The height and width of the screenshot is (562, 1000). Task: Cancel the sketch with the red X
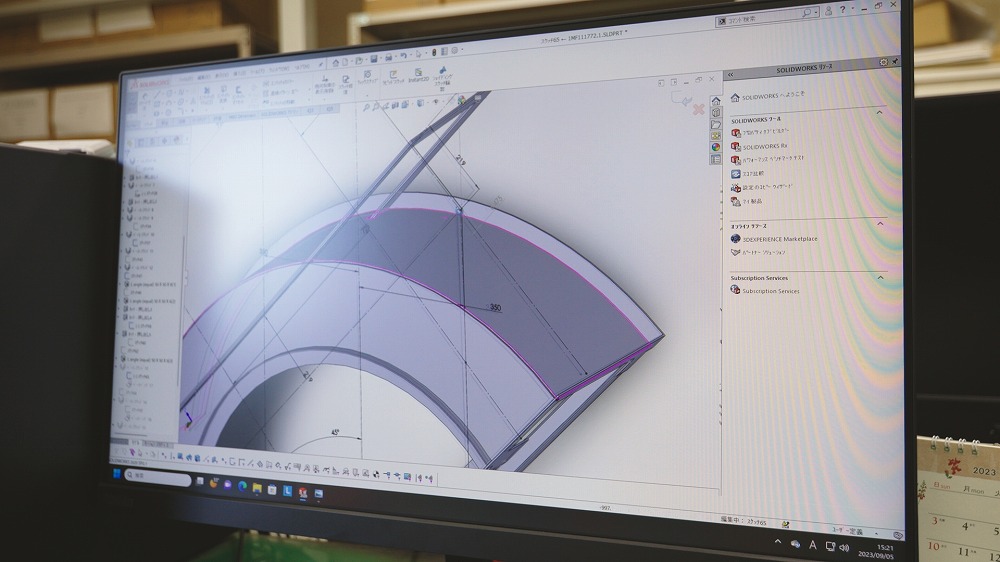(x=698, y=110)
